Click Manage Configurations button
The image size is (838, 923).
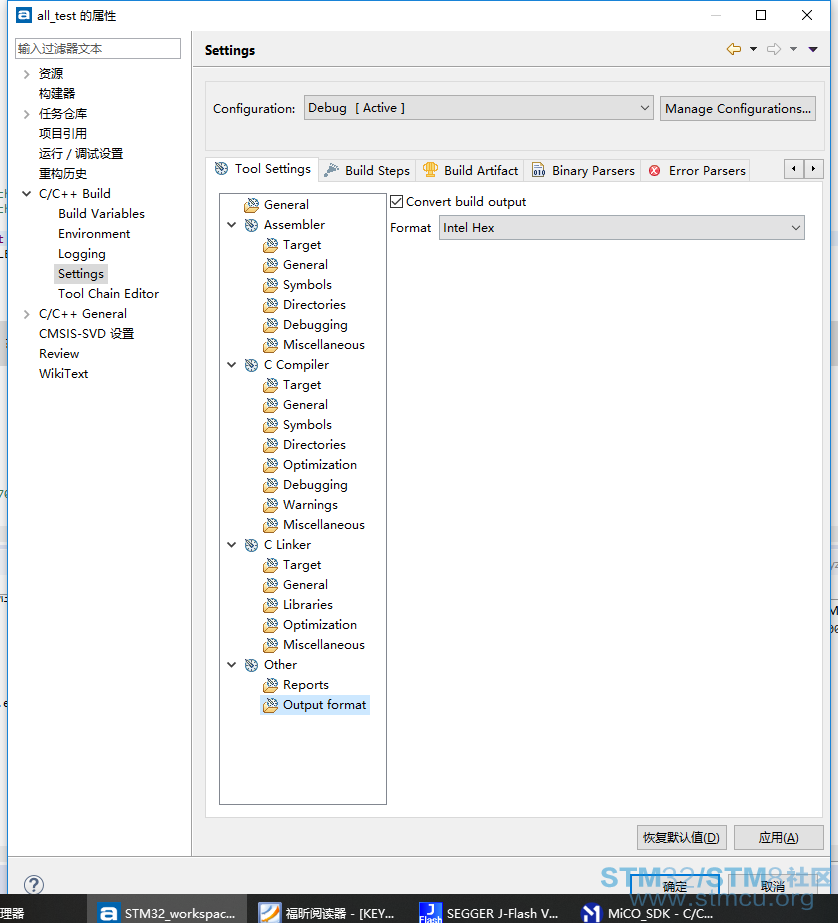pyautogui.click(x=738, y=108)
